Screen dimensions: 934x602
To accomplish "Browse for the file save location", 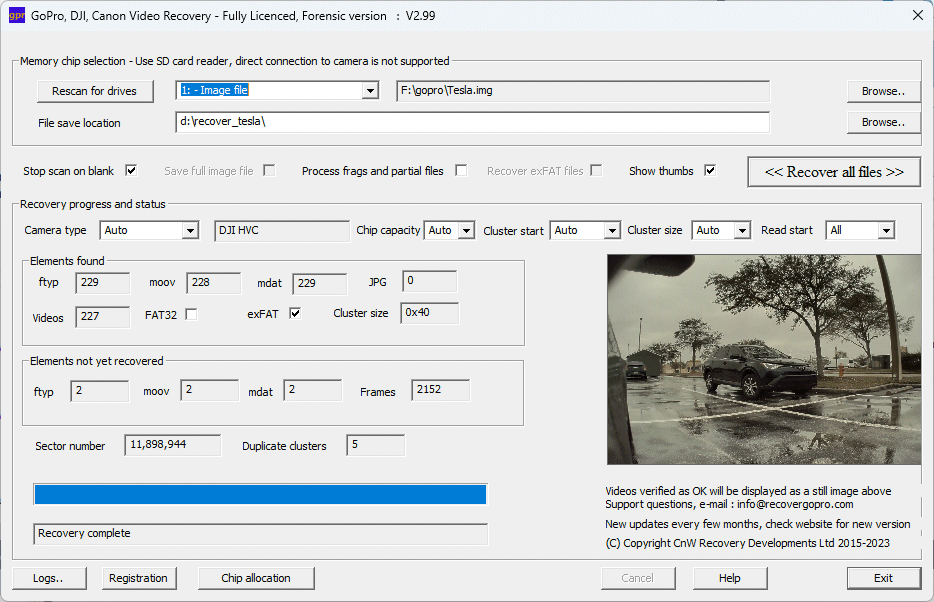I will click(883, 122).
